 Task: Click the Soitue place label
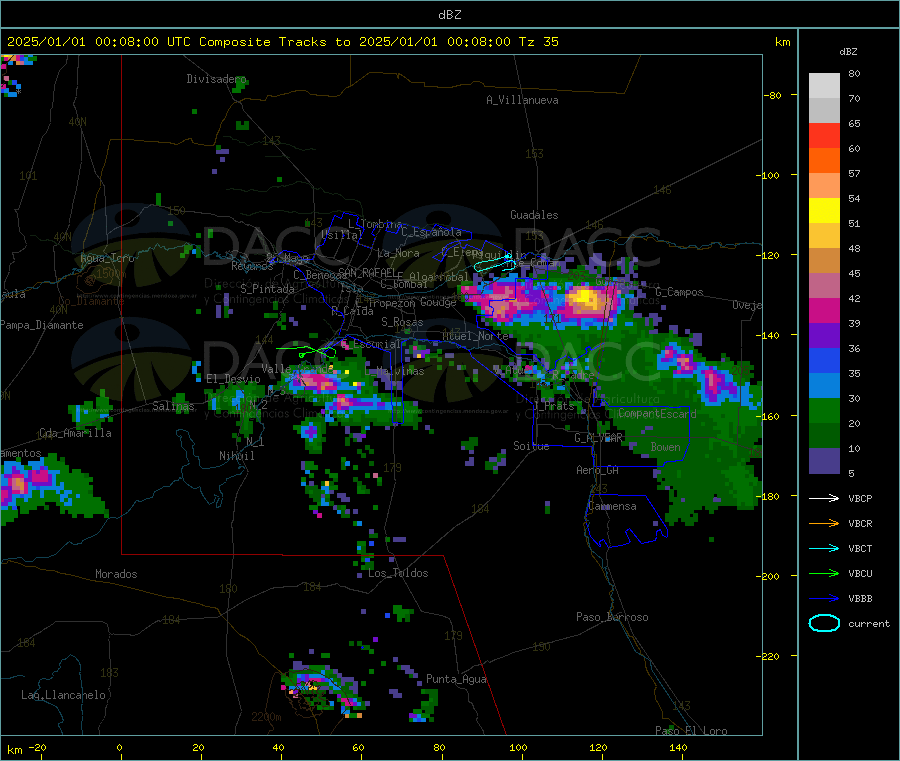[531, 446]
